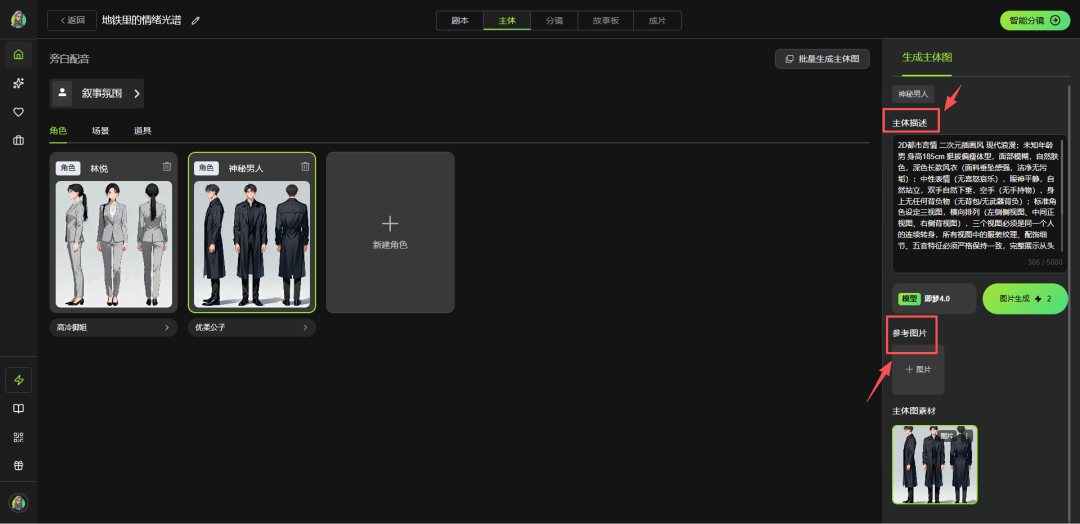Click the 批量生成主体图 button

tap(821, 59)
